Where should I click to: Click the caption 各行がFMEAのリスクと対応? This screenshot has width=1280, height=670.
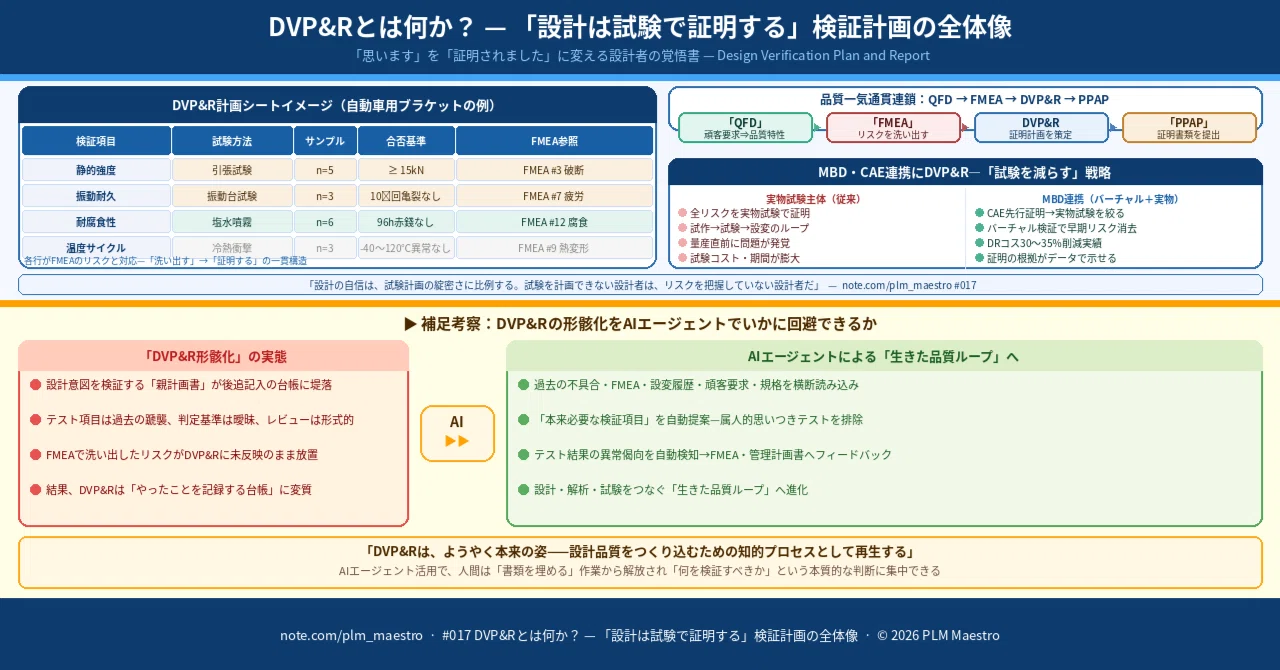click(x=165, y=260)
